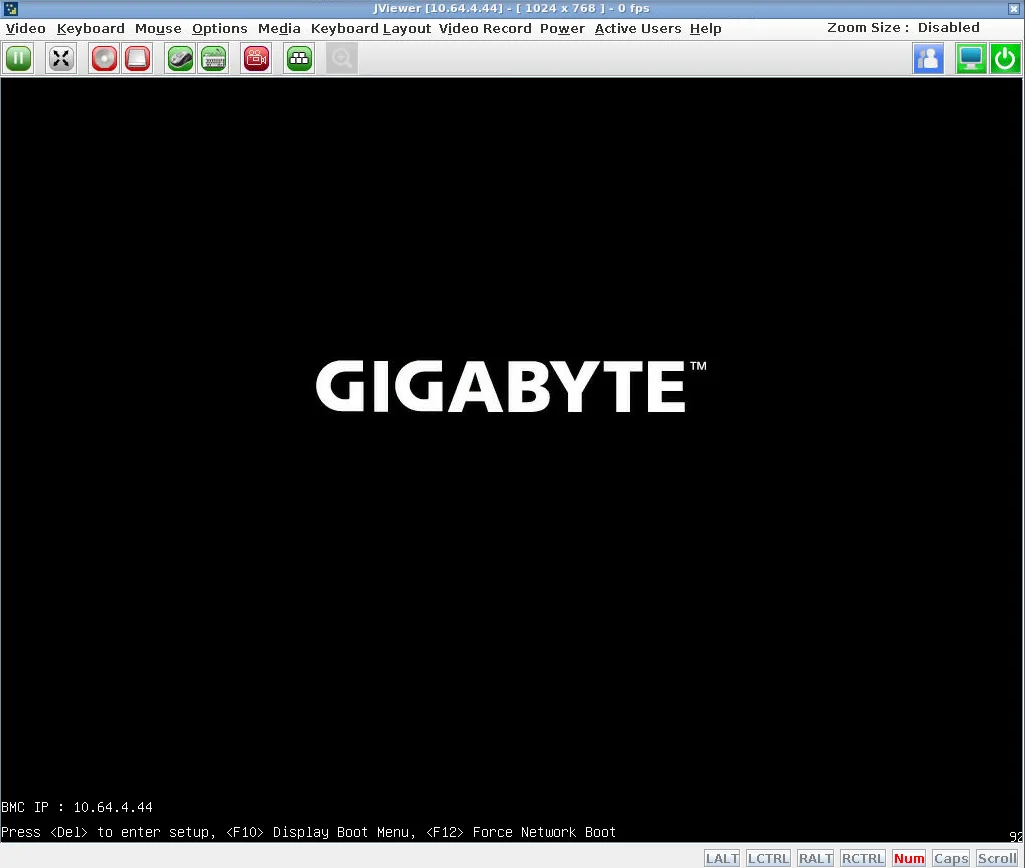This screenshot has width=1025, height=868.
Task: Open the hotkeys grid icon
Action: (x=299, y=59)
